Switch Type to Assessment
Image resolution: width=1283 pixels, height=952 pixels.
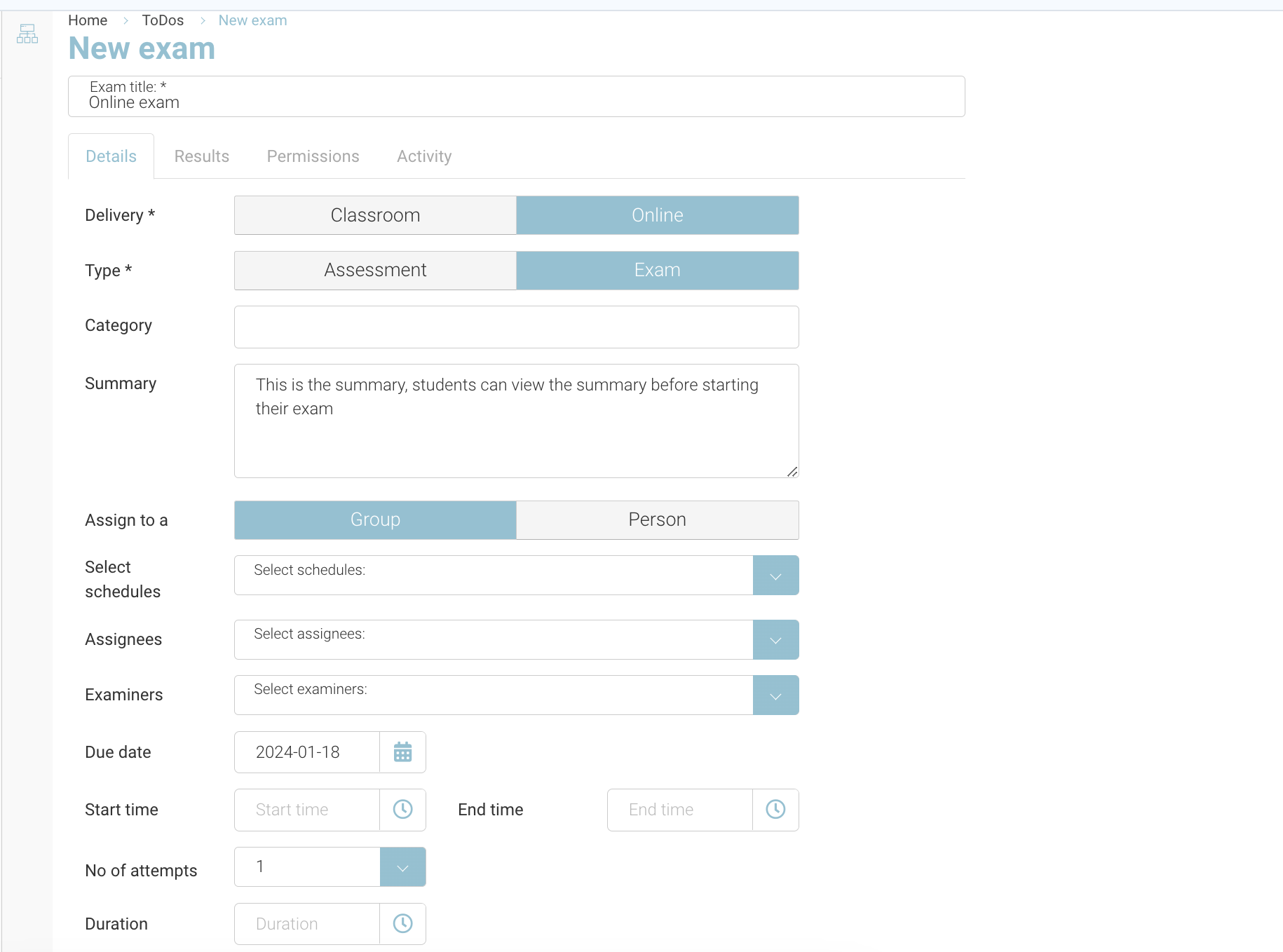(375, 271)
